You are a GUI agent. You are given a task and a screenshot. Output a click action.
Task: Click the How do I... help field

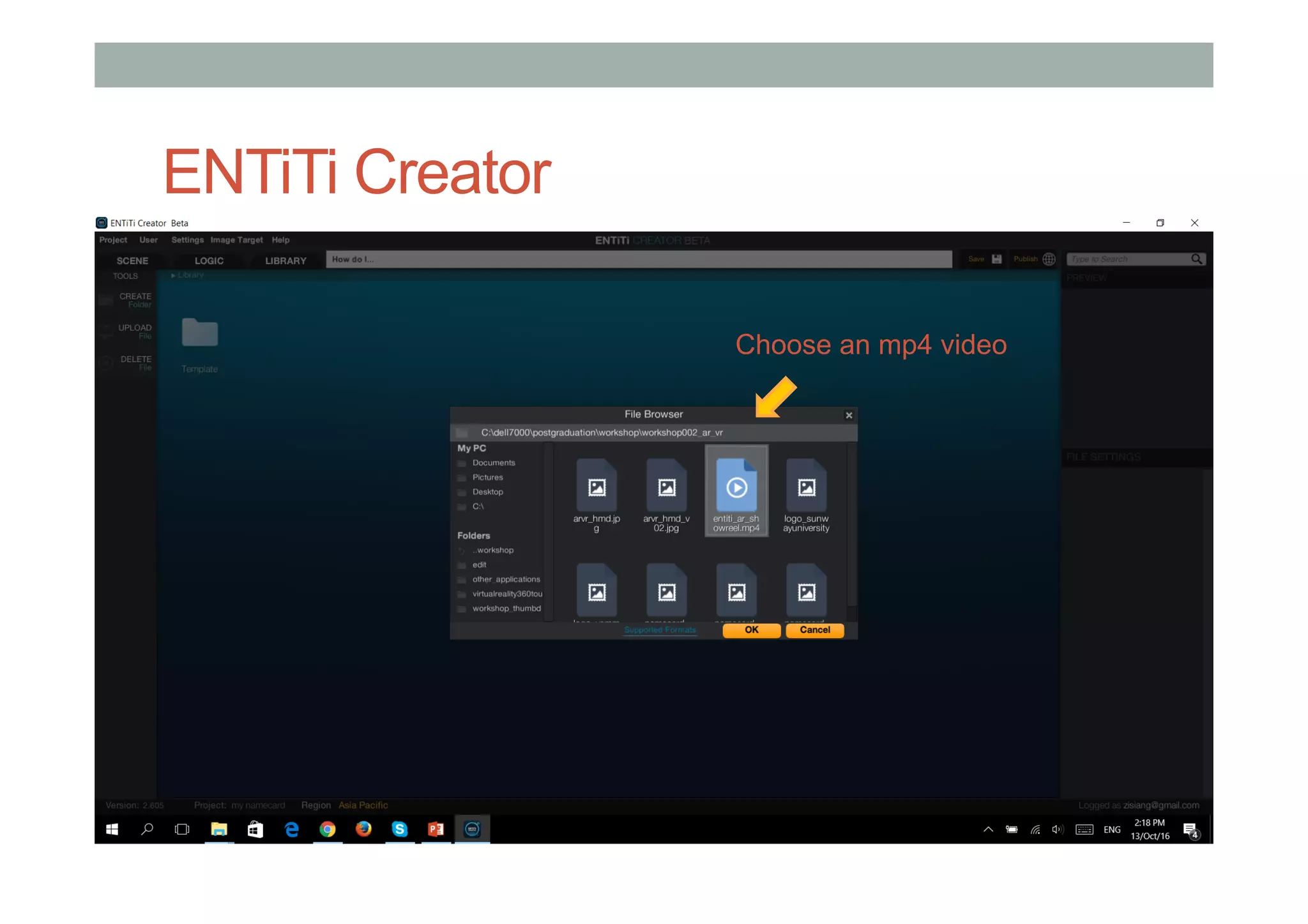639,259
